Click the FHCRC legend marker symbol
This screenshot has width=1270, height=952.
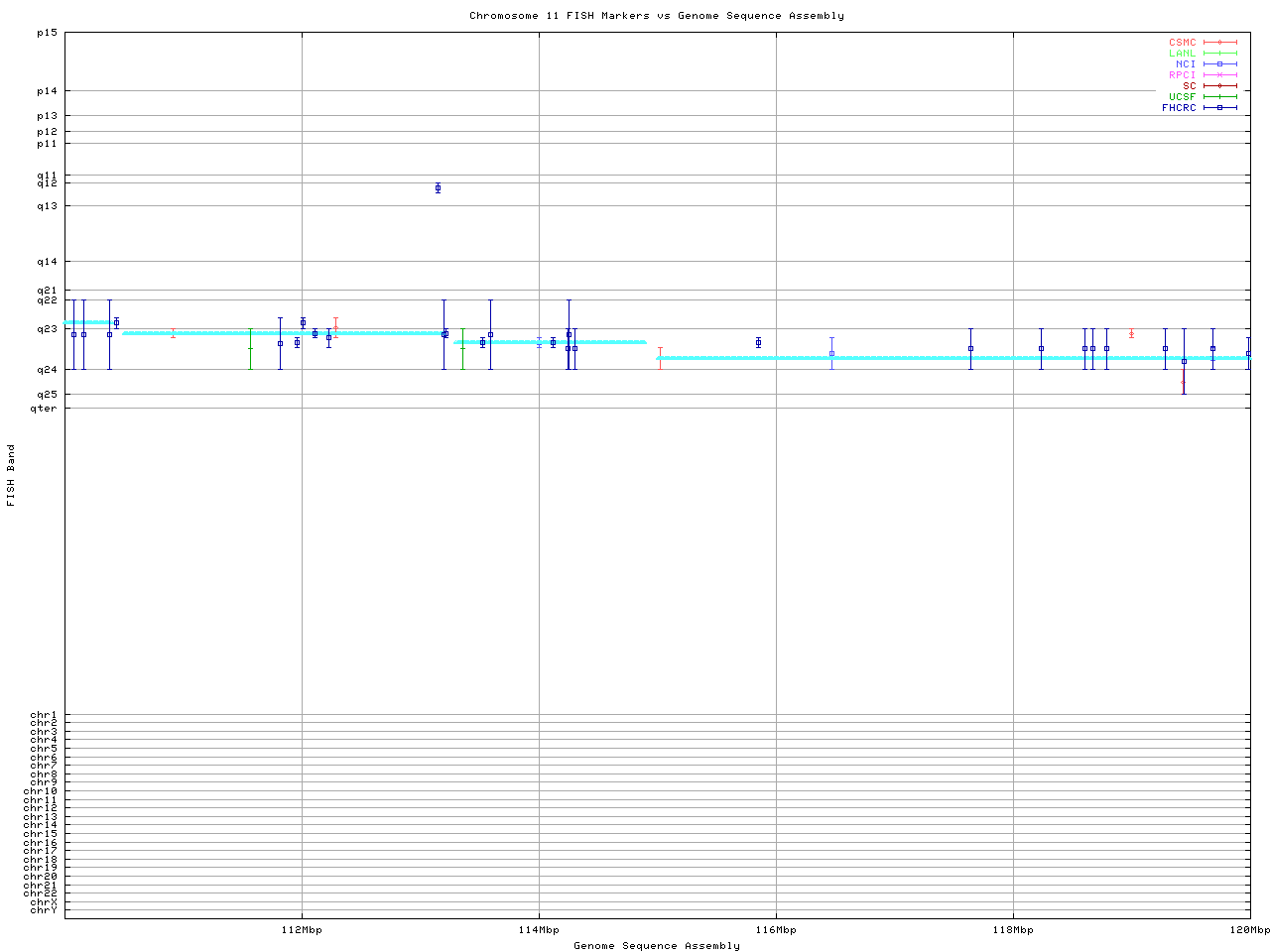click(x=1219, y=108)
